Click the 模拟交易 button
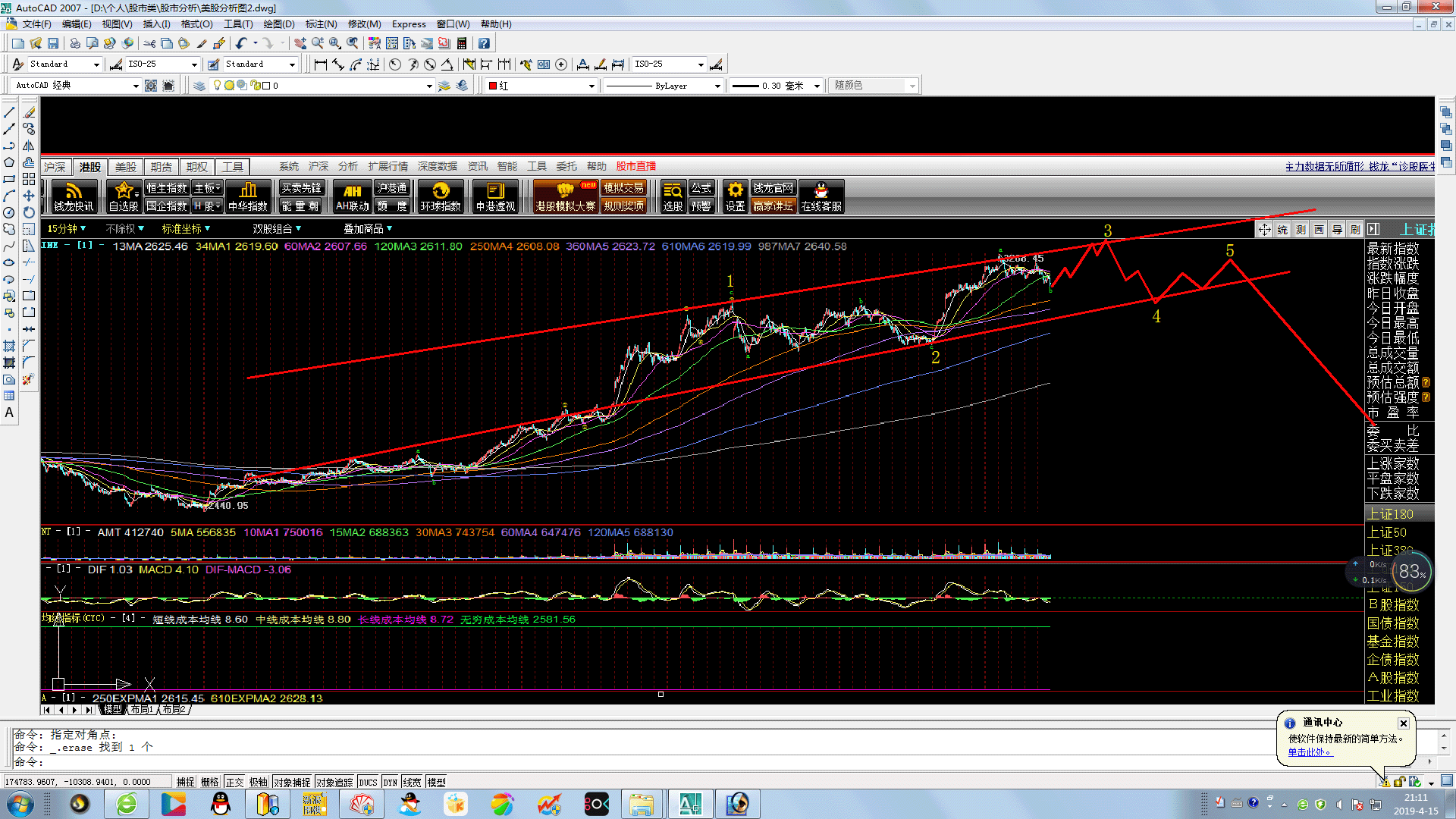 coord(623,188)
